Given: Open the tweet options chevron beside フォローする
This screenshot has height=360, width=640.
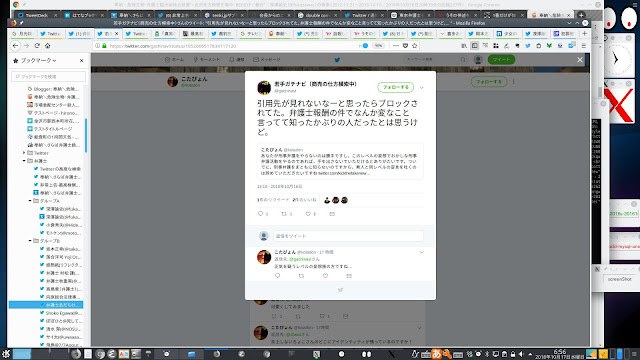Looking at the screenshot, I should (422, 87).
